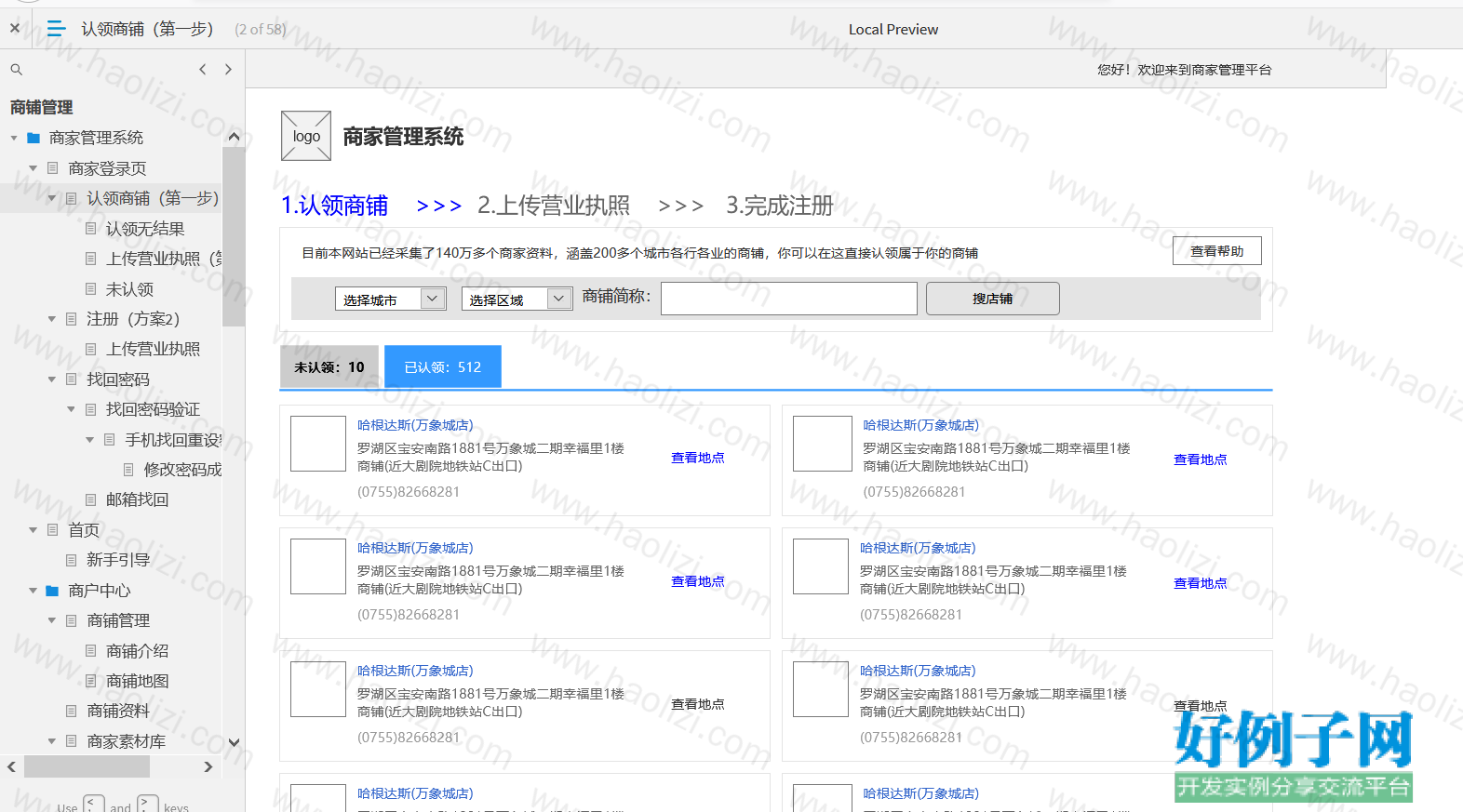Click sidebar scroll-down arrow
Viewport: 1463px width, 812px height.
coord(234,742)
